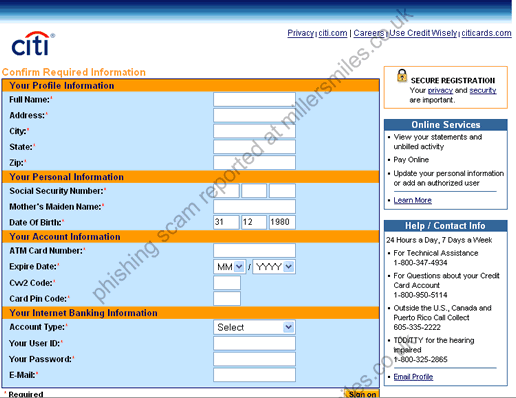Click the padlock Secure Registration icon
Viewport: 516px width, 398px height.
pyautogui.click(x=402, y=76)
